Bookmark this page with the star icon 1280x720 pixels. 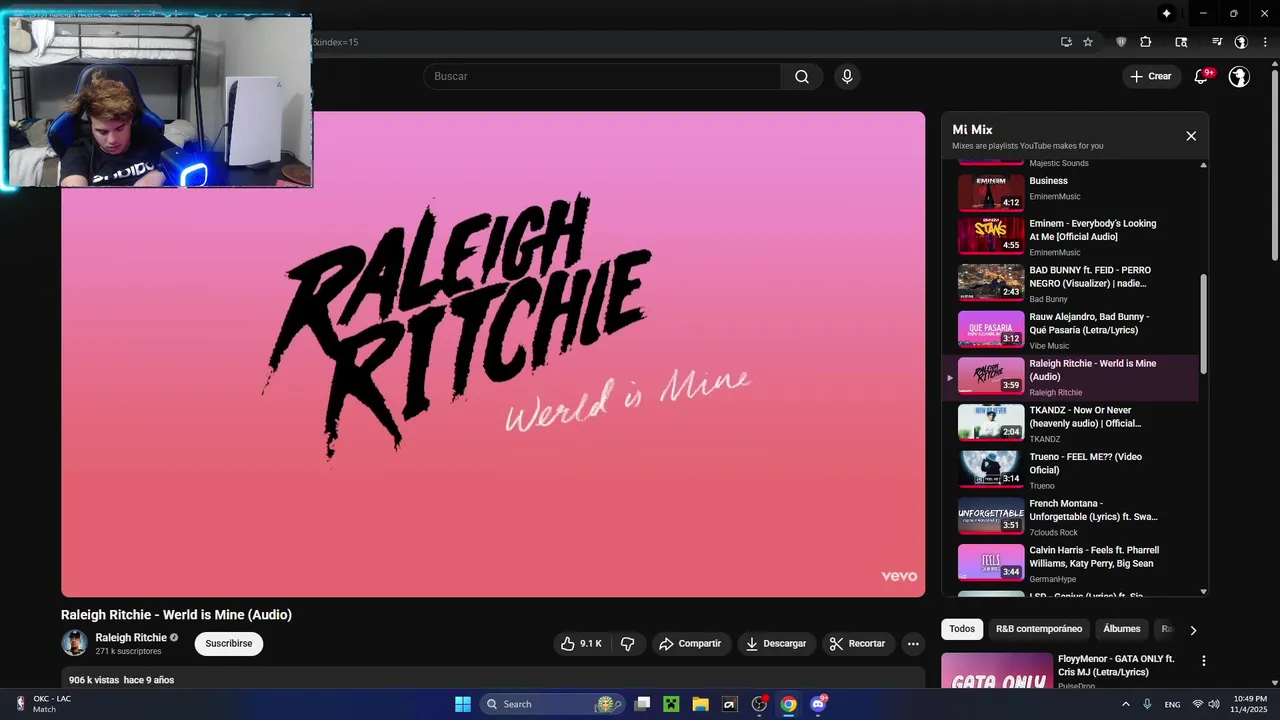1088,42
